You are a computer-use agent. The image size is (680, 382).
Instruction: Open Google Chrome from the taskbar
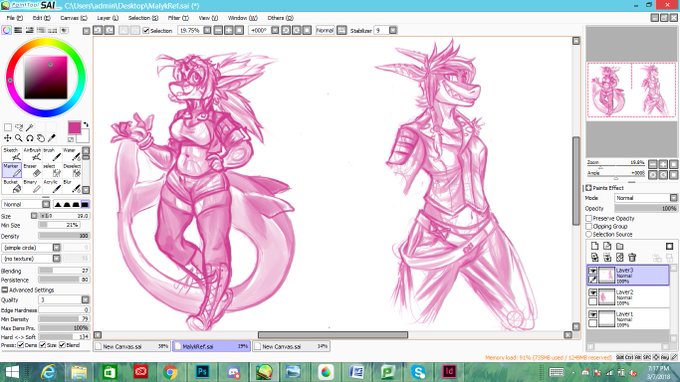pos(170,372)
